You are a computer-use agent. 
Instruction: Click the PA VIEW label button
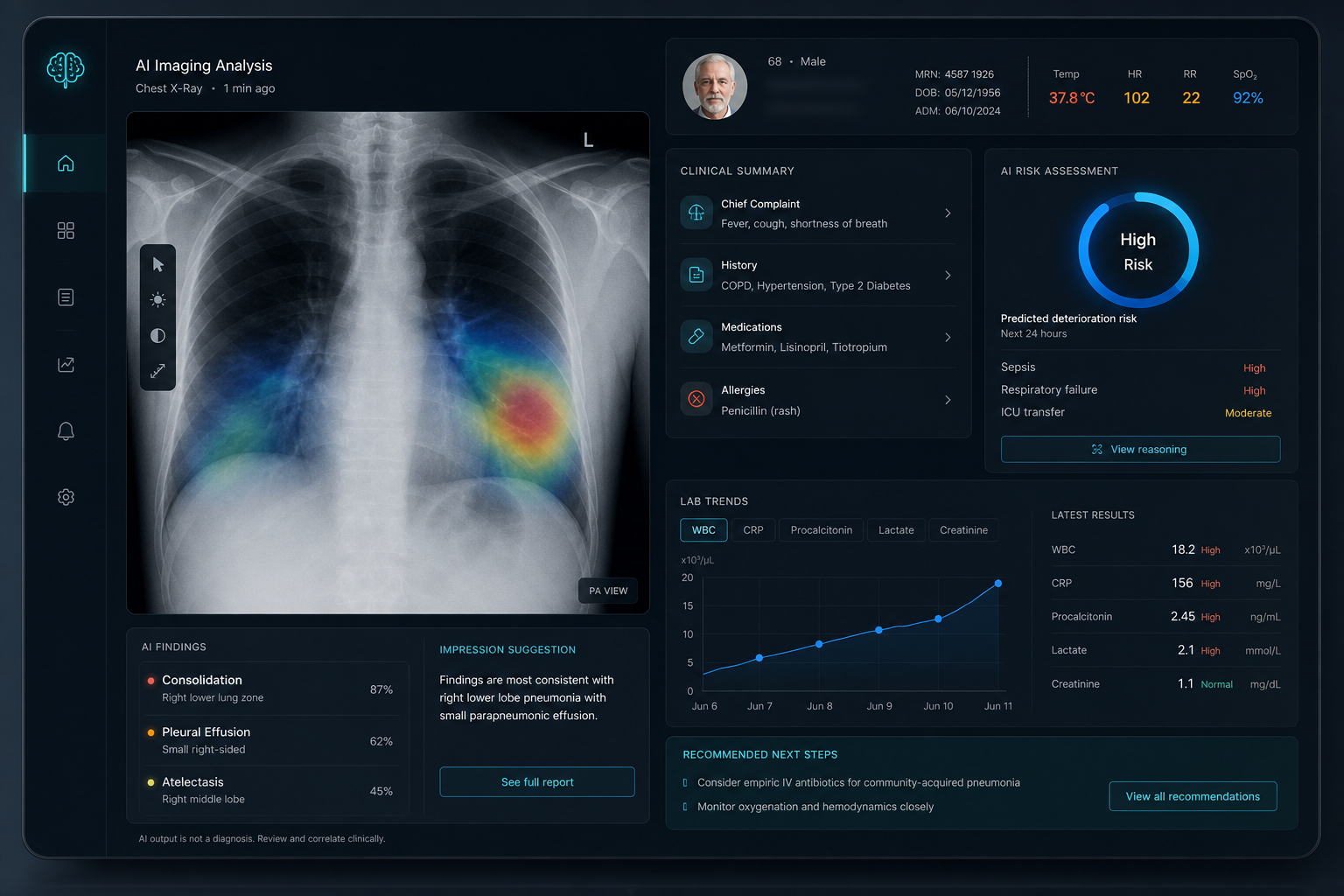pyautogui.click(x=608, y=591)
